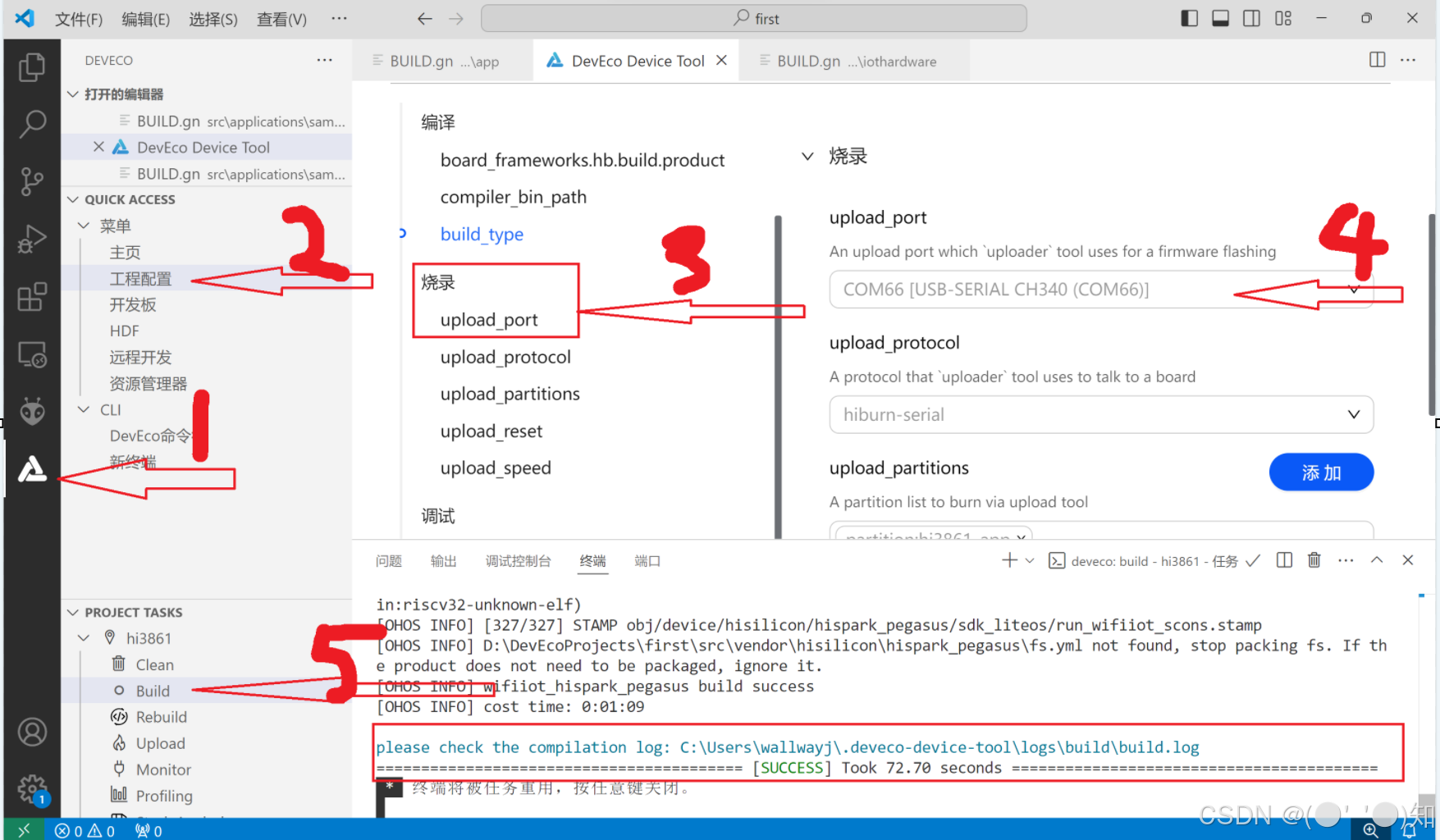Go back with the left arrow

[x=424, y=18]
